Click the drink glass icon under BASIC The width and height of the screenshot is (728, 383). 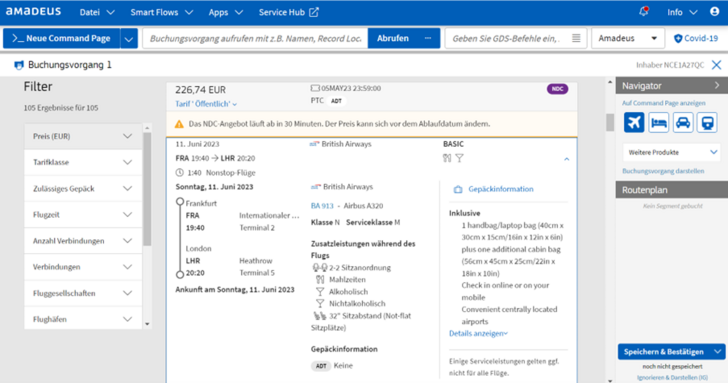coord(459,158)
